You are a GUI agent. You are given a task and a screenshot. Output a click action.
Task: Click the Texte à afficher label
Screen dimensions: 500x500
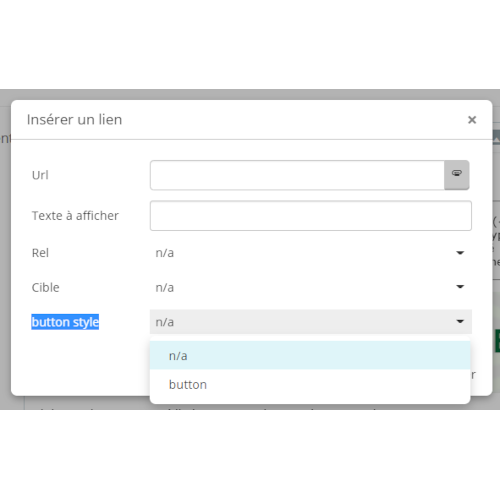point(75,216)
